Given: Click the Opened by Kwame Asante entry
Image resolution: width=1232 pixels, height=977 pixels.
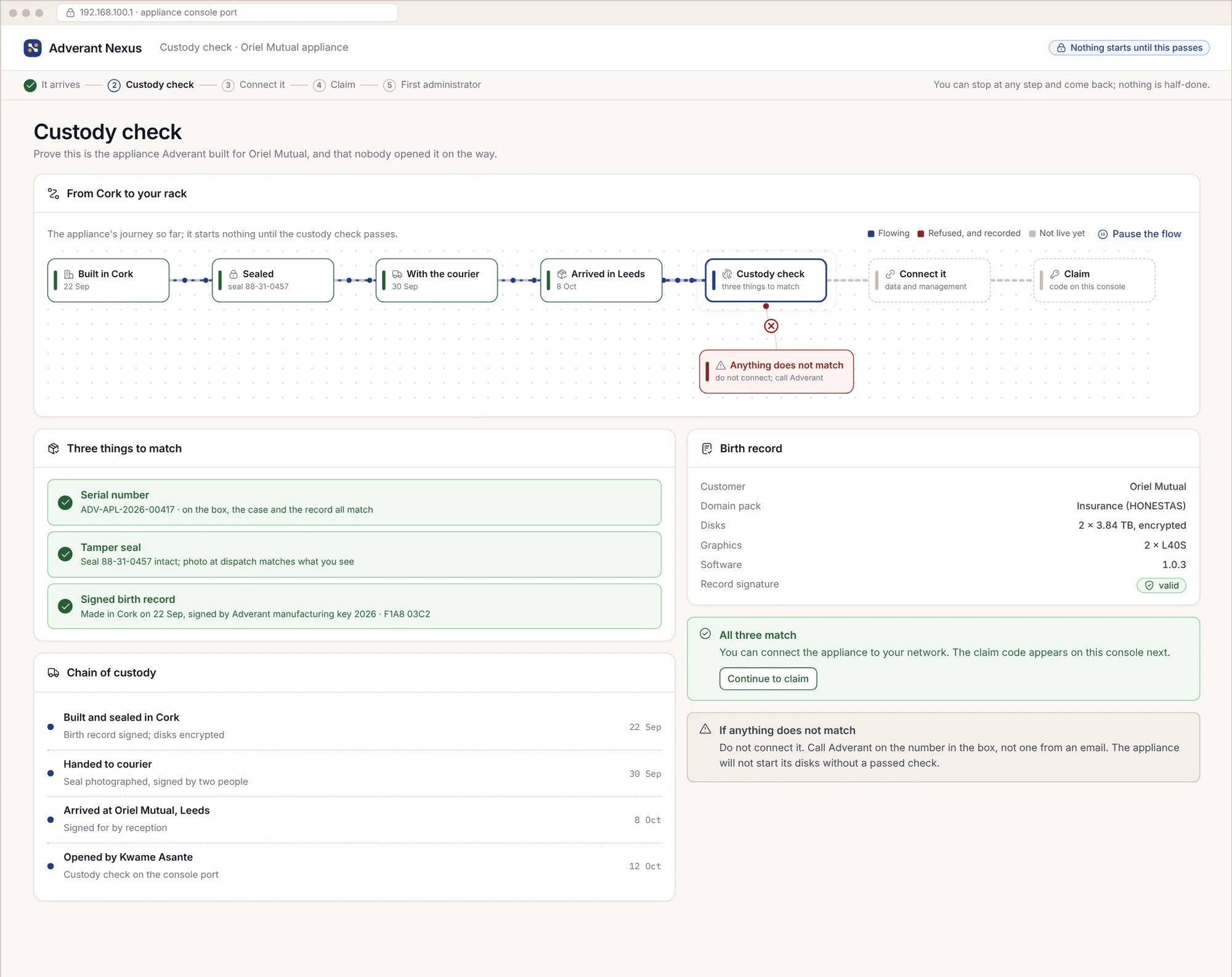Looking at the screenshot, I should (354, 866).
